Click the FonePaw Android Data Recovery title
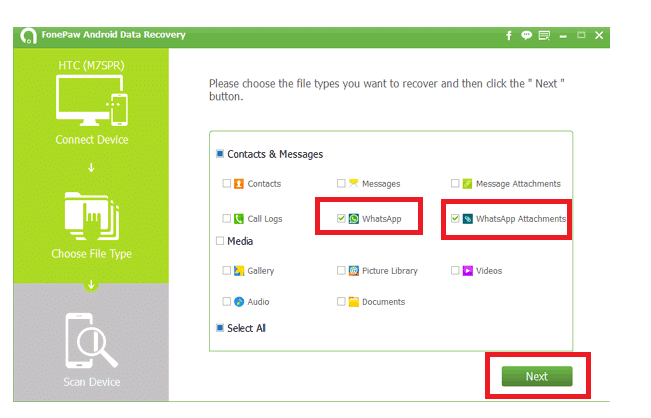The image size is (651, 418). (x=113, y=35)
